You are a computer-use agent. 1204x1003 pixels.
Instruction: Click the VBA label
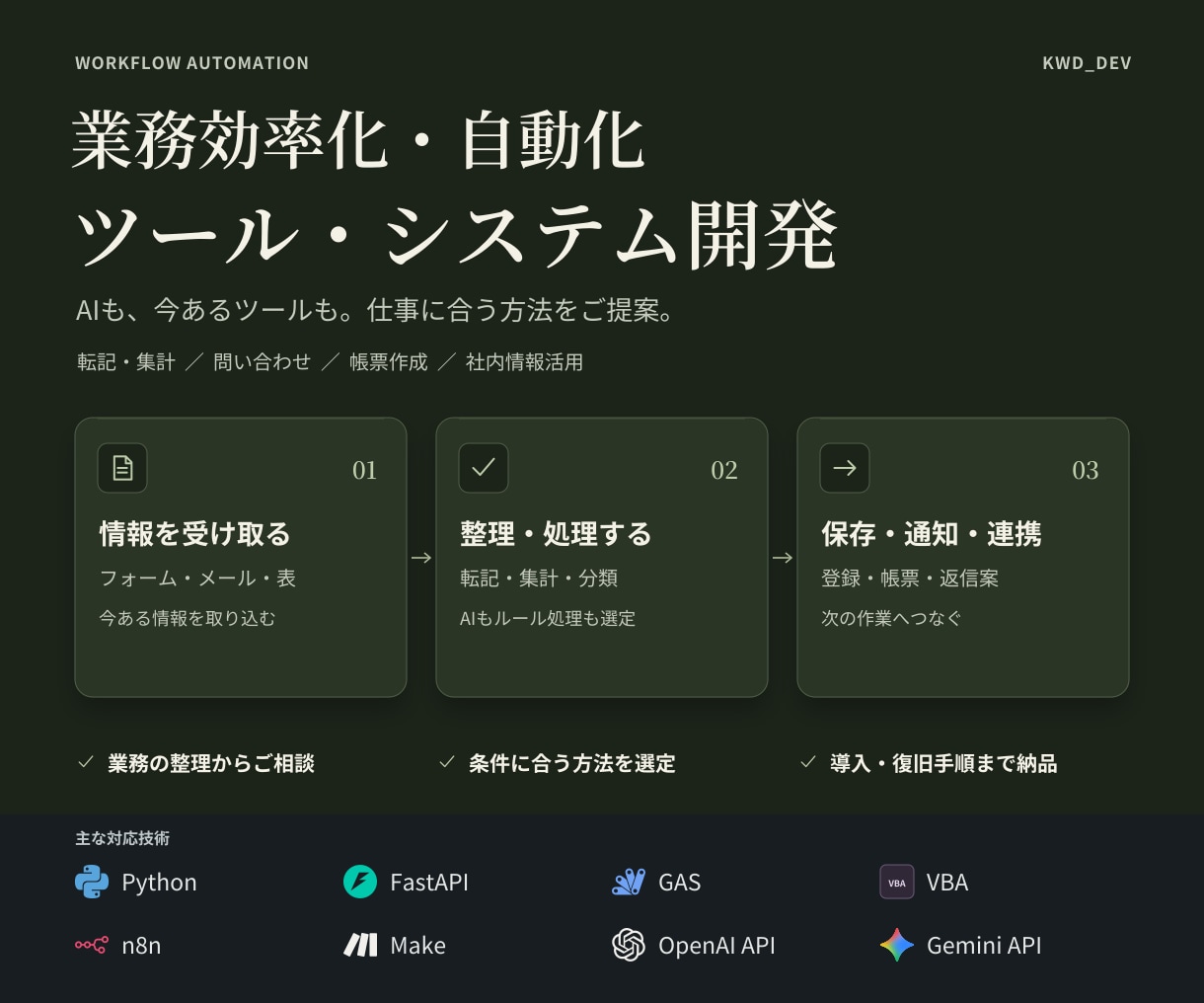[947, 883]
